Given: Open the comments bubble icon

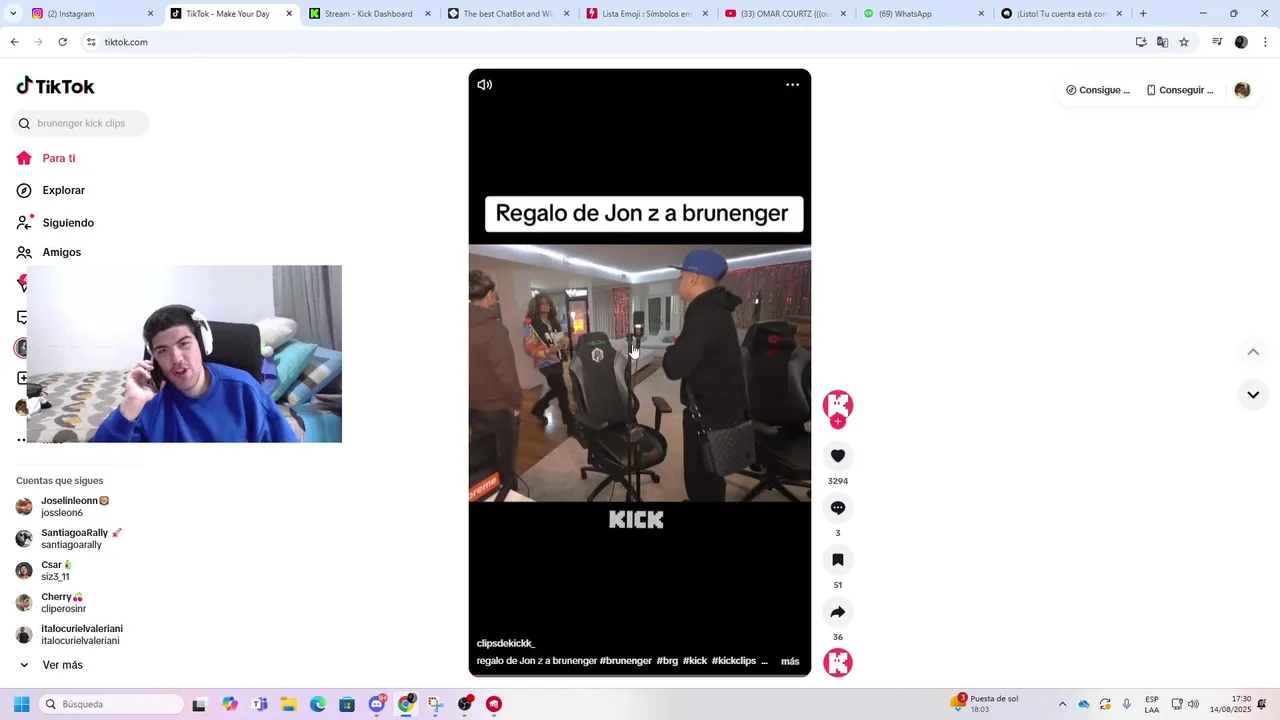Looking at the screenshot, I should click(x=838, y=508).
